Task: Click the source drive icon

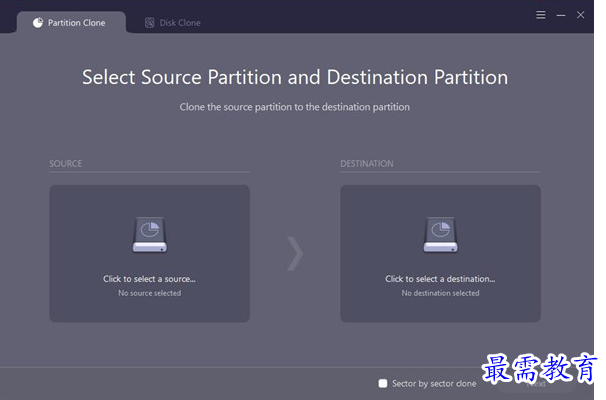Action: (x=150, y=235)
